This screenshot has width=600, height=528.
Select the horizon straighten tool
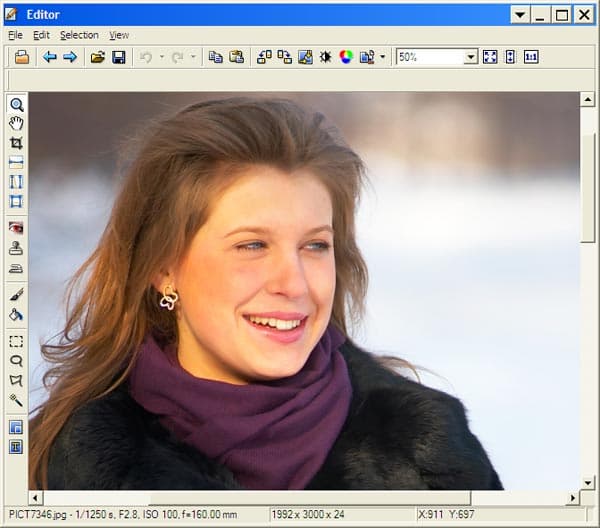click(x=16, y=162)
